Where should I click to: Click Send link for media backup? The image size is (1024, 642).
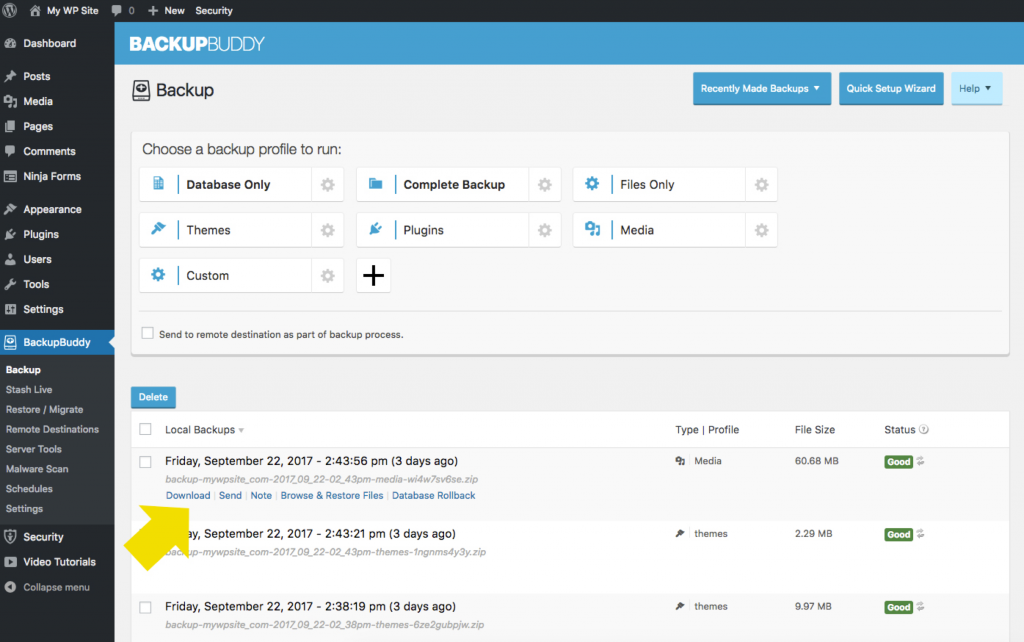[x=230, y=495]
